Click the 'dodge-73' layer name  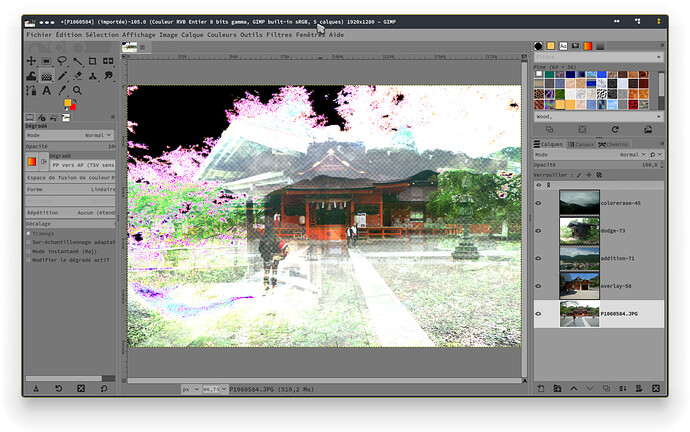(613, 231)
